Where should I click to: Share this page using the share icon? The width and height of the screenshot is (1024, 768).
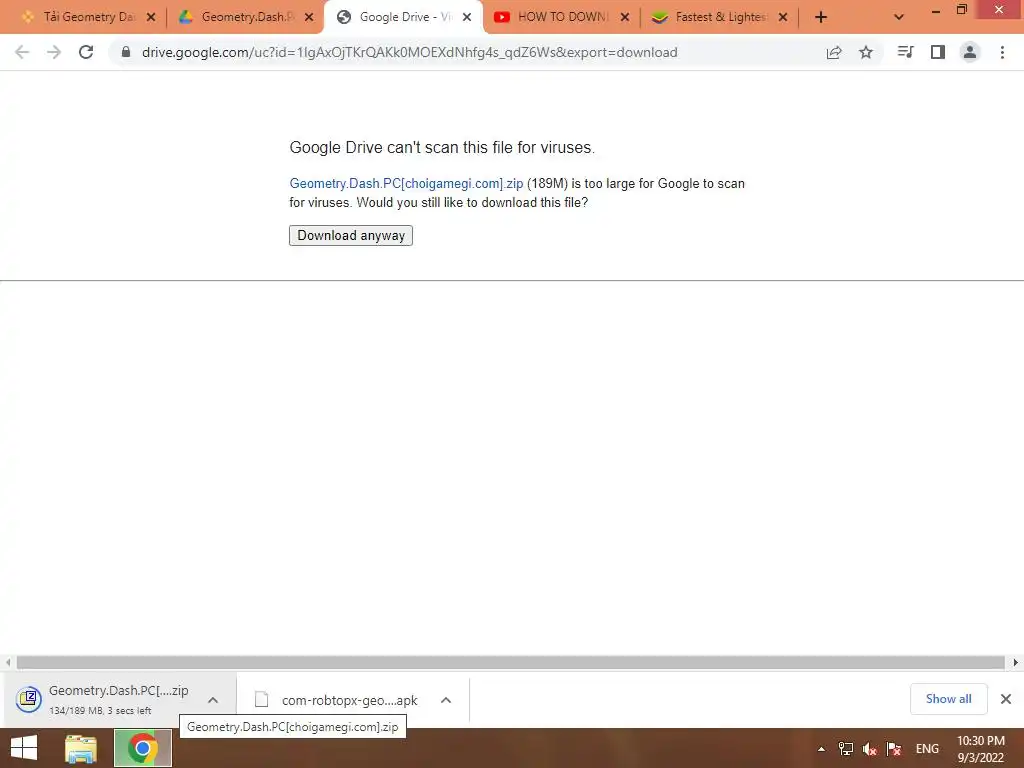coord(834,52)
